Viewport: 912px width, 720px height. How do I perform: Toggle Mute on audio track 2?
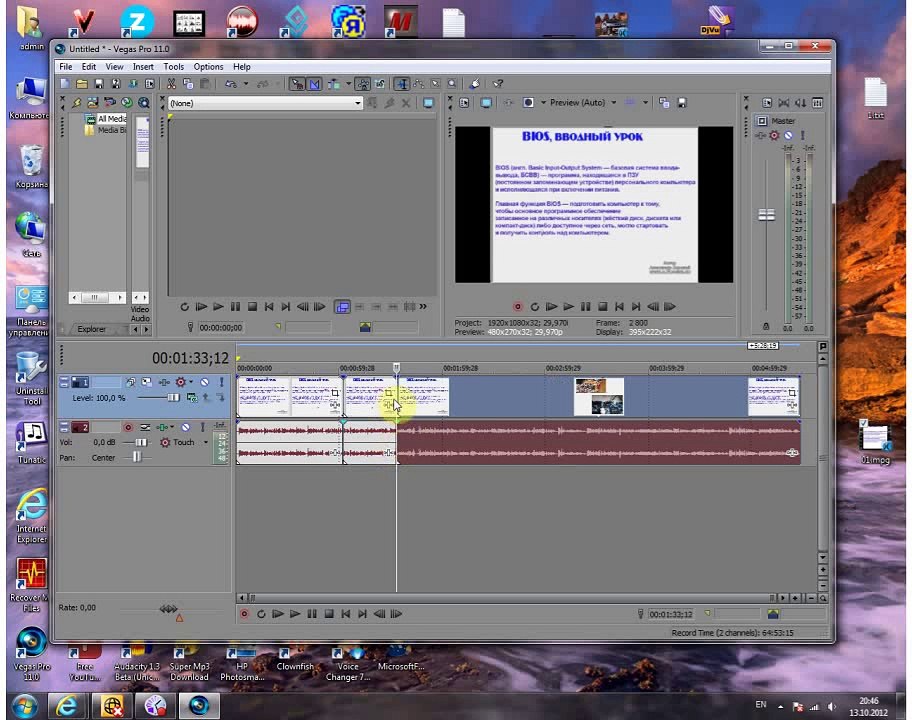tap(186, 427)
